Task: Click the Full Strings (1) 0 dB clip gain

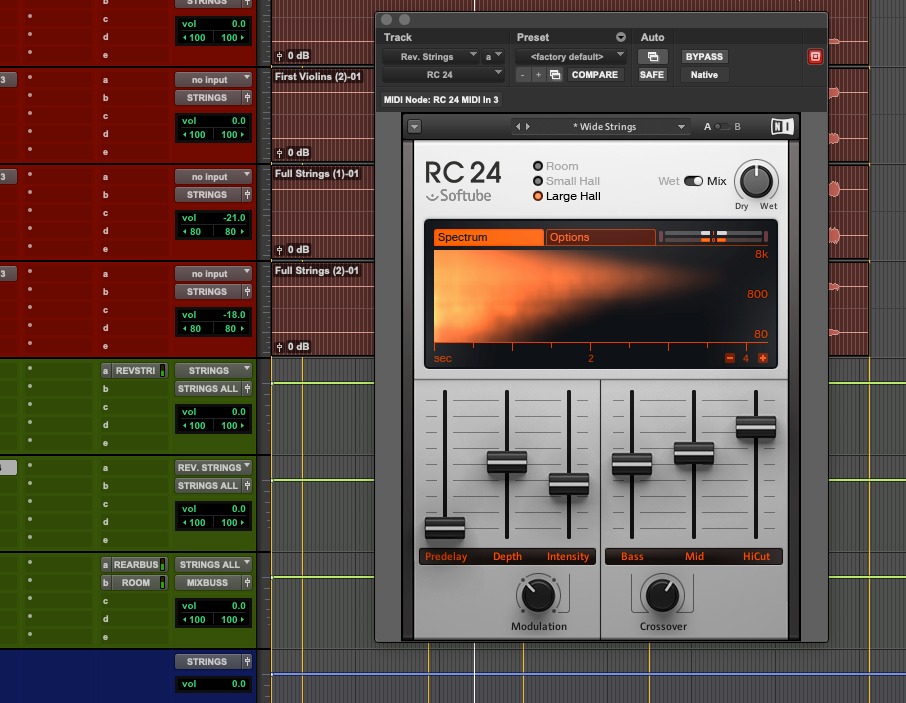Action: 293,250
